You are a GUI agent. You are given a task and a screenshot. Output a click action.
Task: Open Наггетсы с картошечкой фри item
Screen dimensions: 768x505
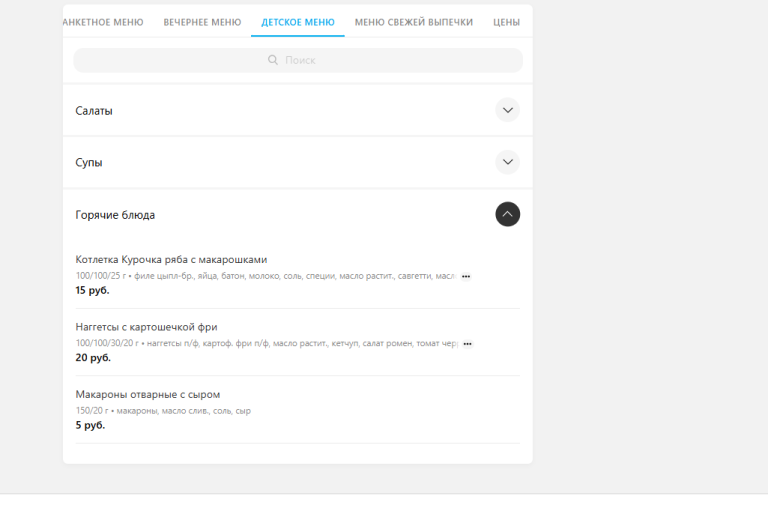pyautogui.click(x=146, y=327)
